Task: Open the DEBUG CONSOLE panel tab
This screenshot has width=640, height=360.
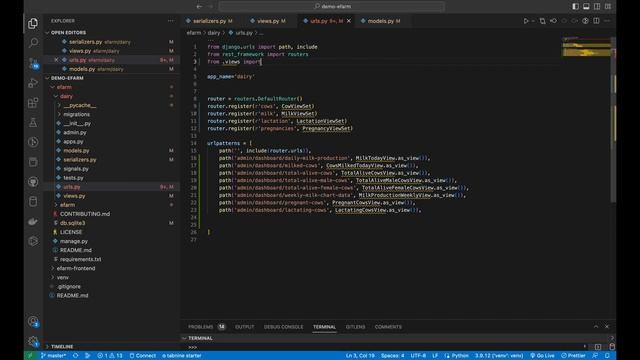Action: tap(283, 327)
